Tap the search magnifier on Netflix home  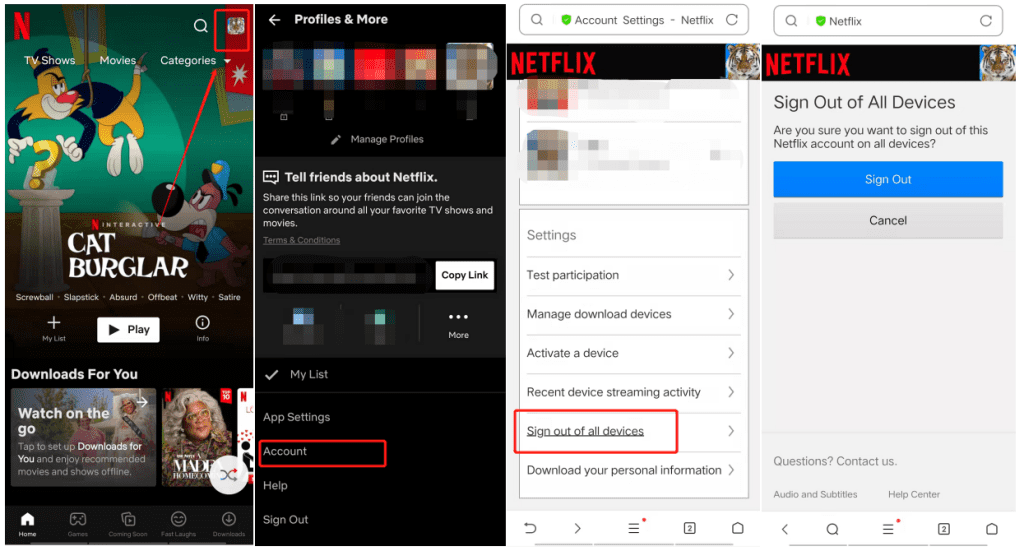coord(200,25)
